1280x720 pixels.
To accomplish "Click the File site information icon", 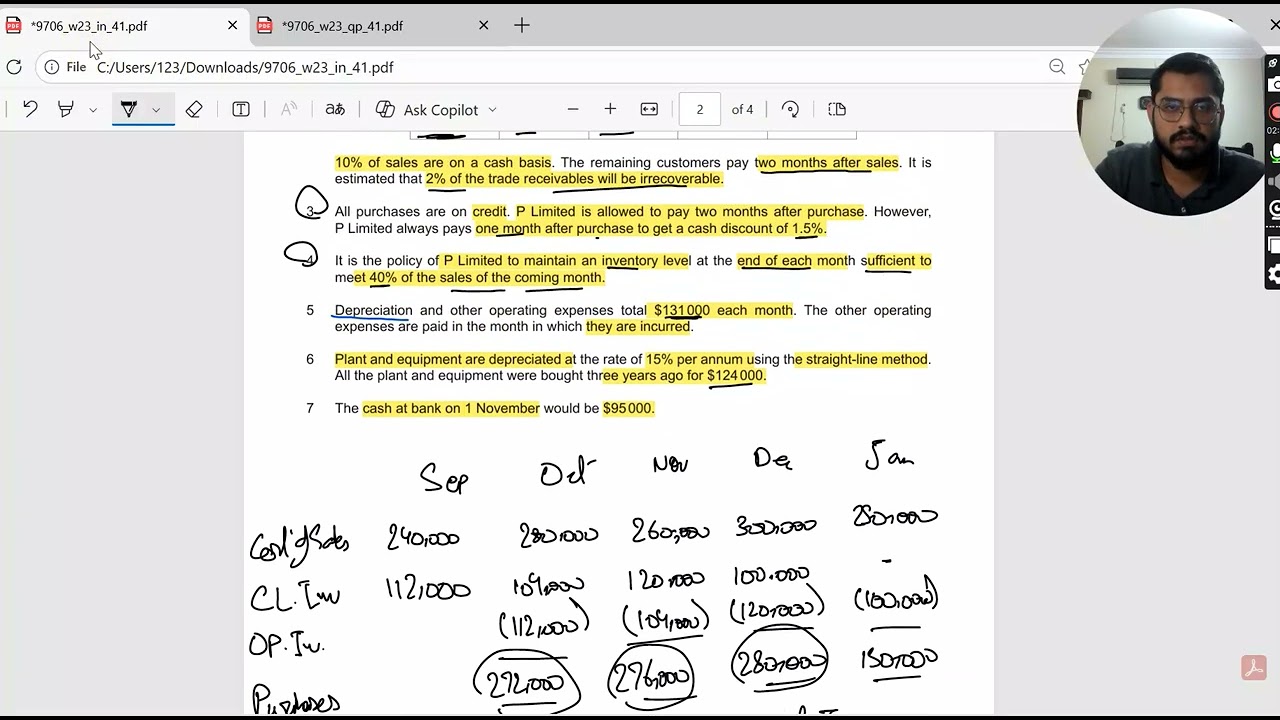I will click(52, 67).
